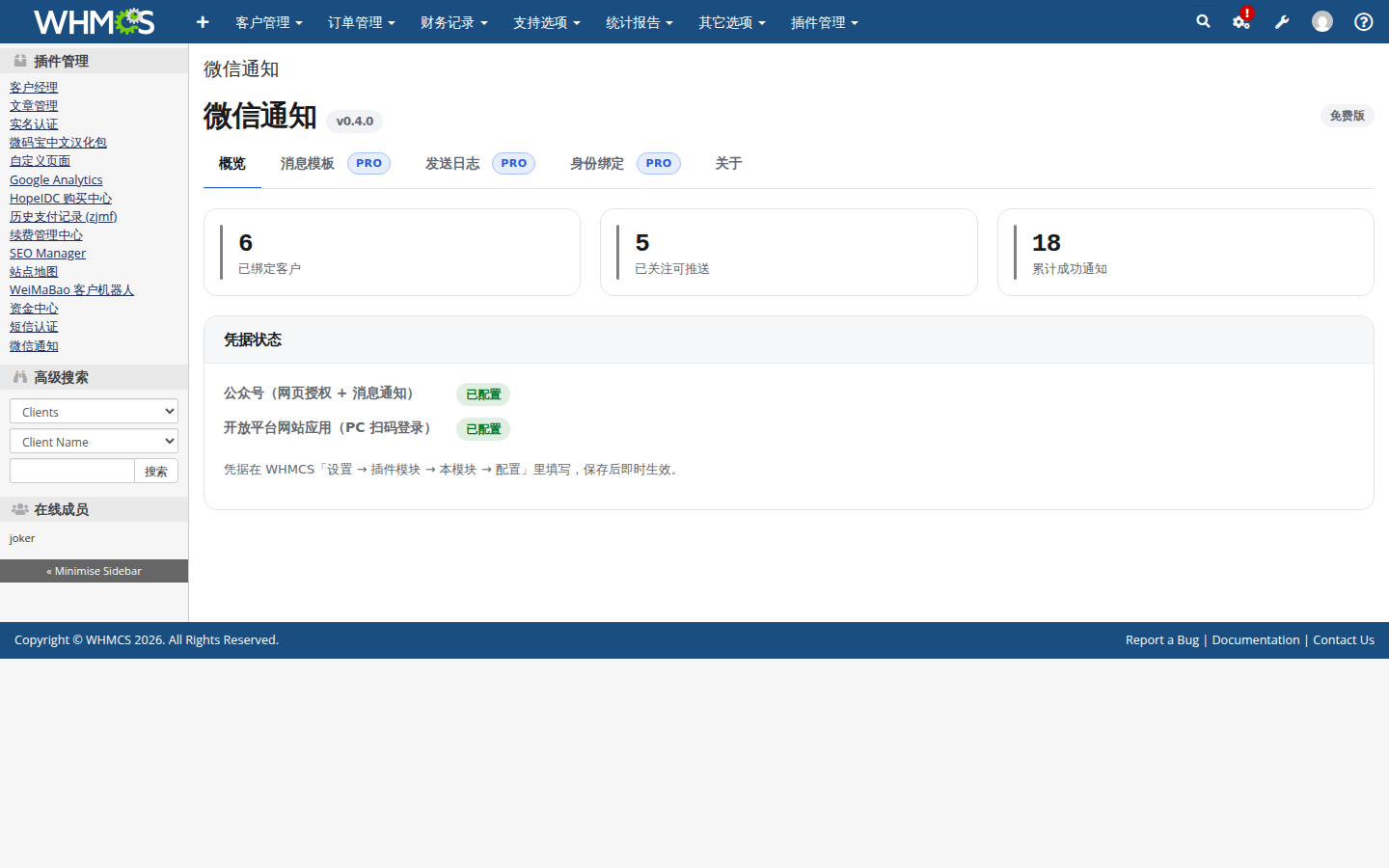The height and width of the screenshot is (868, 1389).
Task: Click the Contact Us footer link
Action: click(x=1344, y=639)
